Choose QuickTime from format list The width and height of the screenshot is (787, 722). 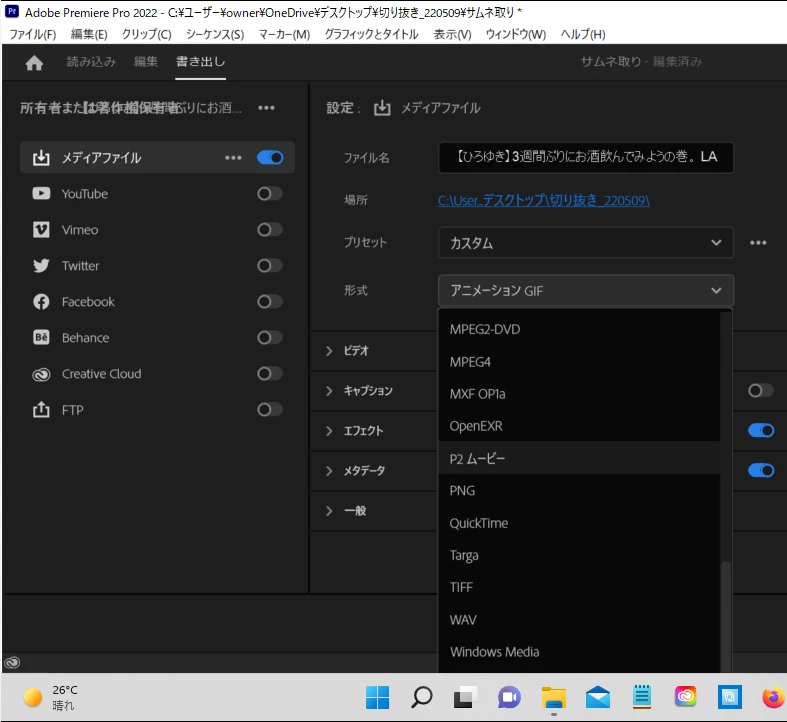click(579, 523)
